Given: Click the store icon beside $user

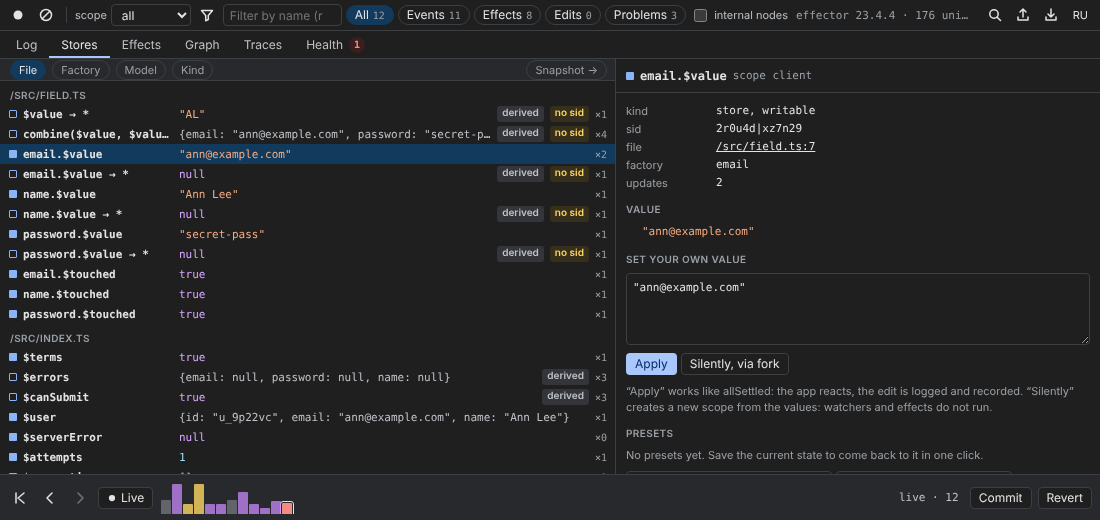Looking at the screenshot, I should point(13,417).
